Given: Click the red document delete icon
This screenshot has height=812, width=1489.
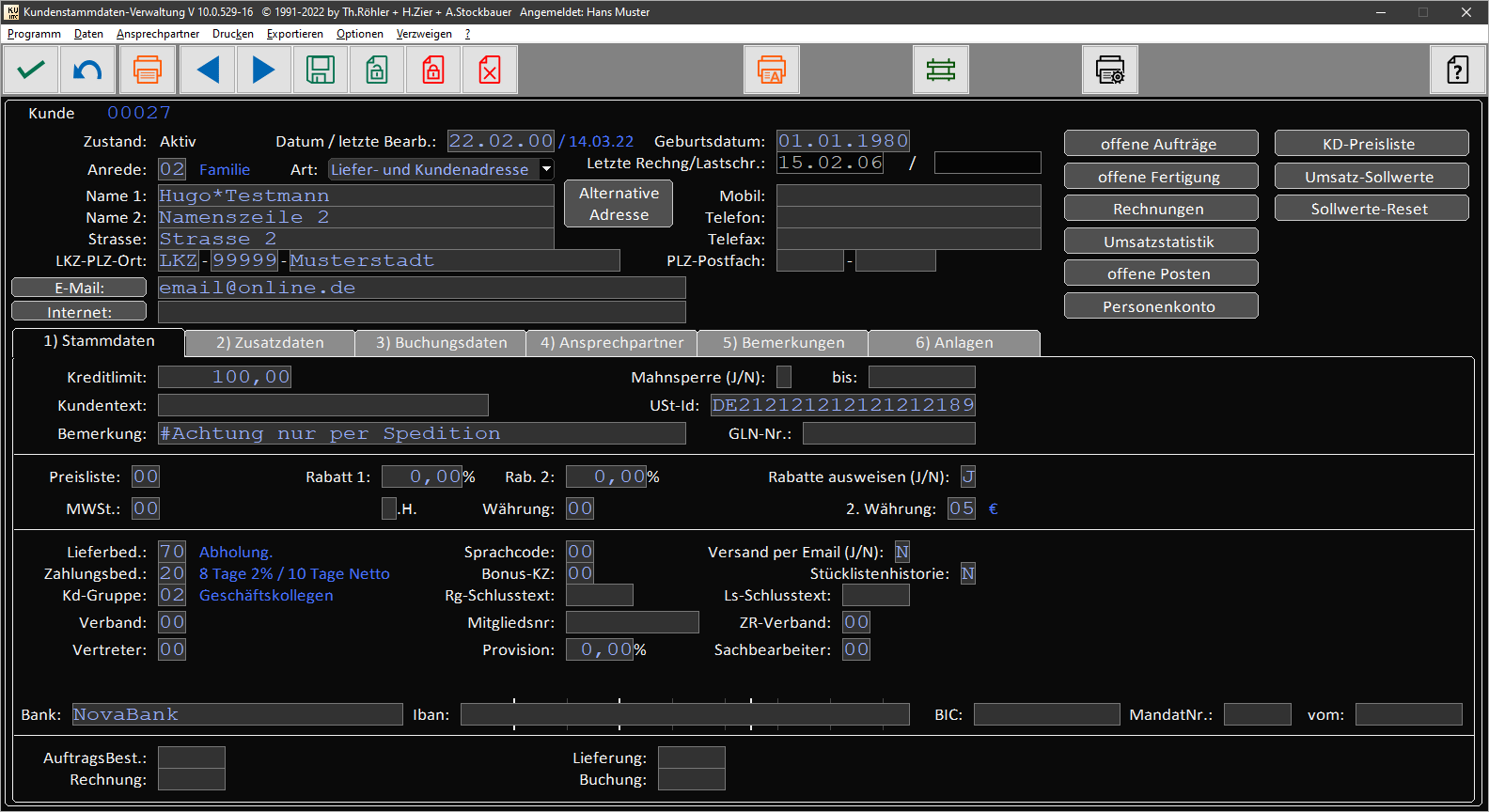Looking at the screenshot, I should (x=490, y=70).
